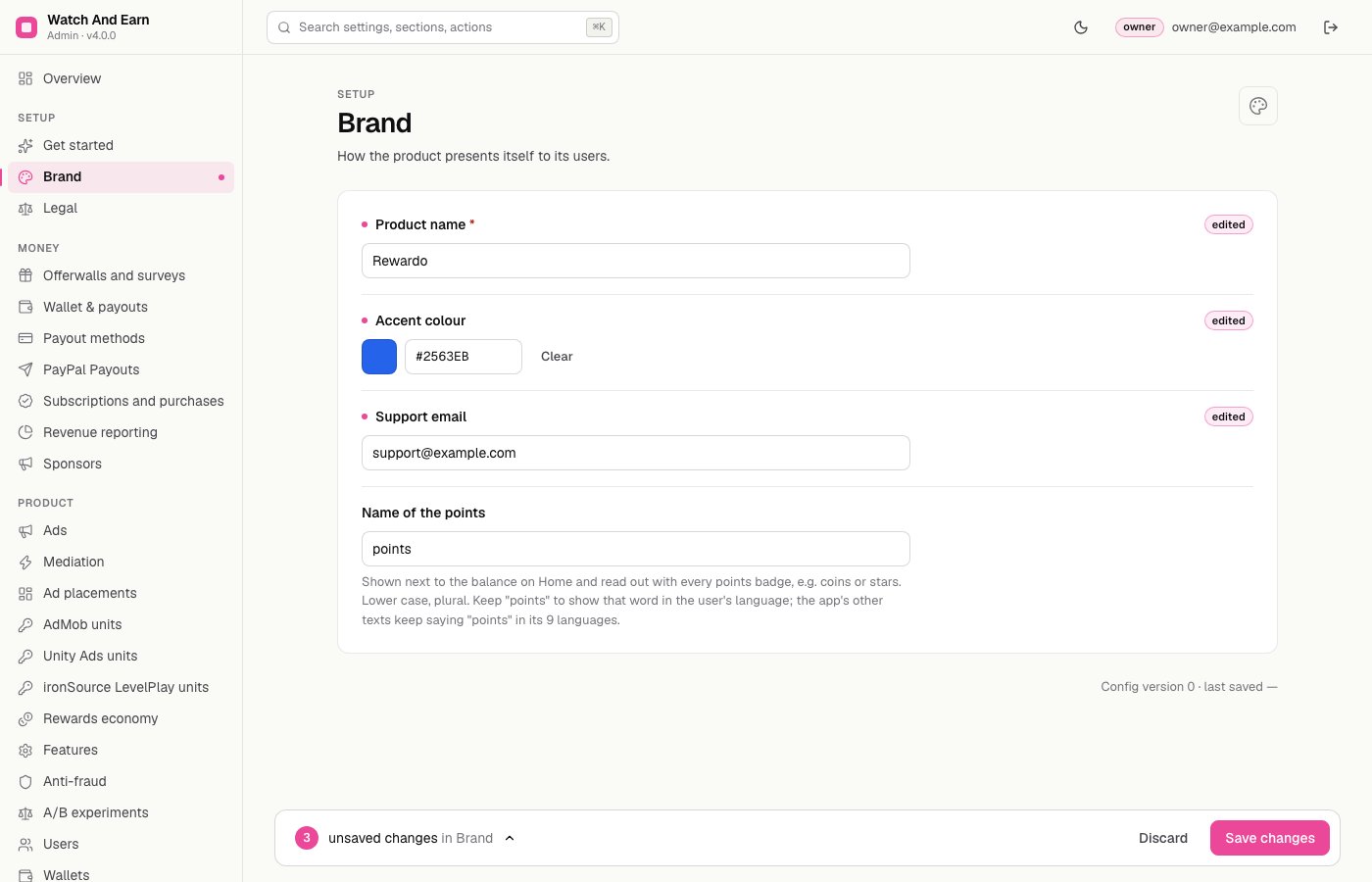Viewport: 1372px width, 882px height.
Task: Click the Legal scales icon
Action: point(25,209)
